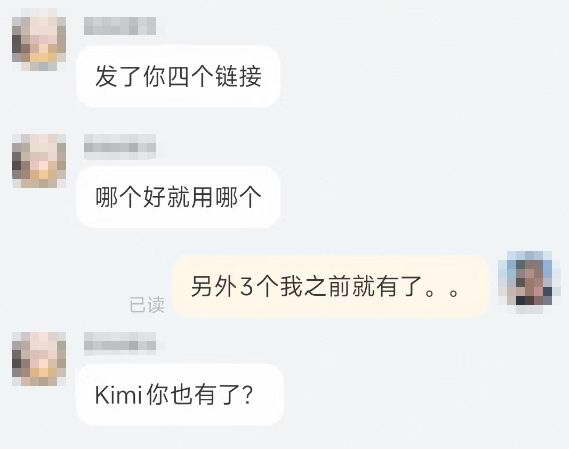
Task: Select the 发了你四个链接 message bubble
Action: [x=178, y=76]
